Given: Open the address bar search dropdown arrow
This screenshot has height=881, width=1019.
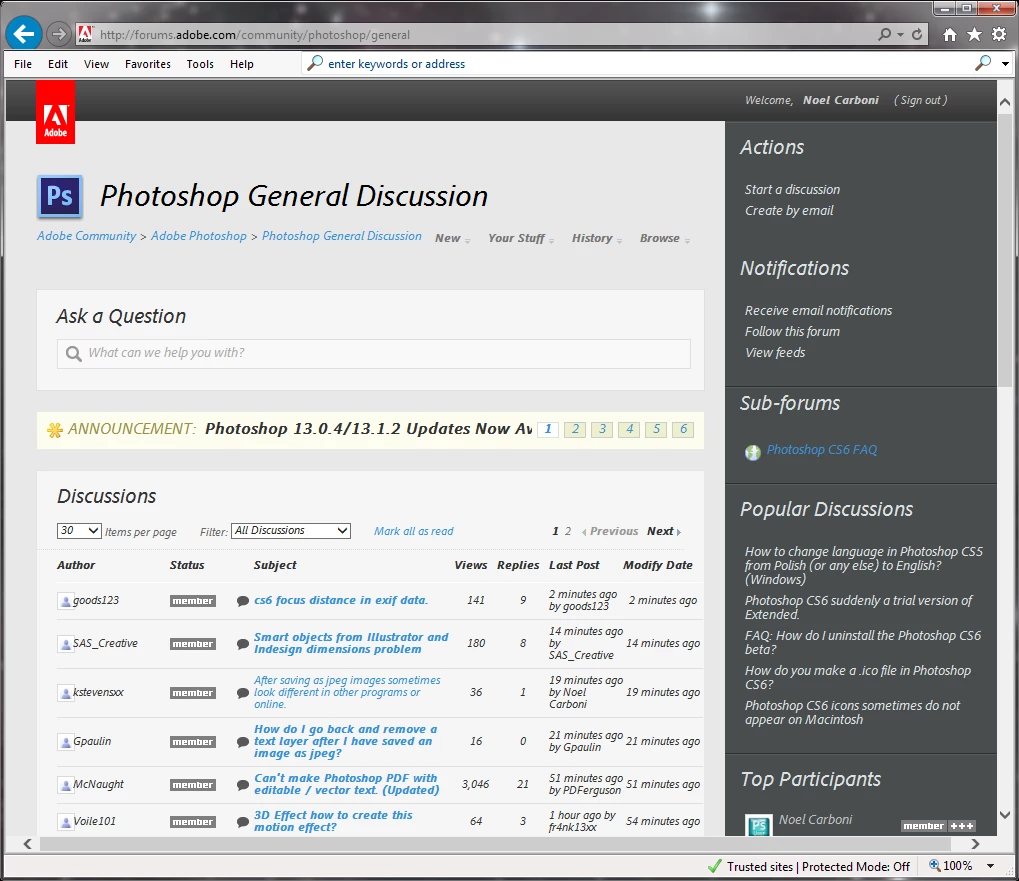Looking at the screenshot, I should coord(900,34).
